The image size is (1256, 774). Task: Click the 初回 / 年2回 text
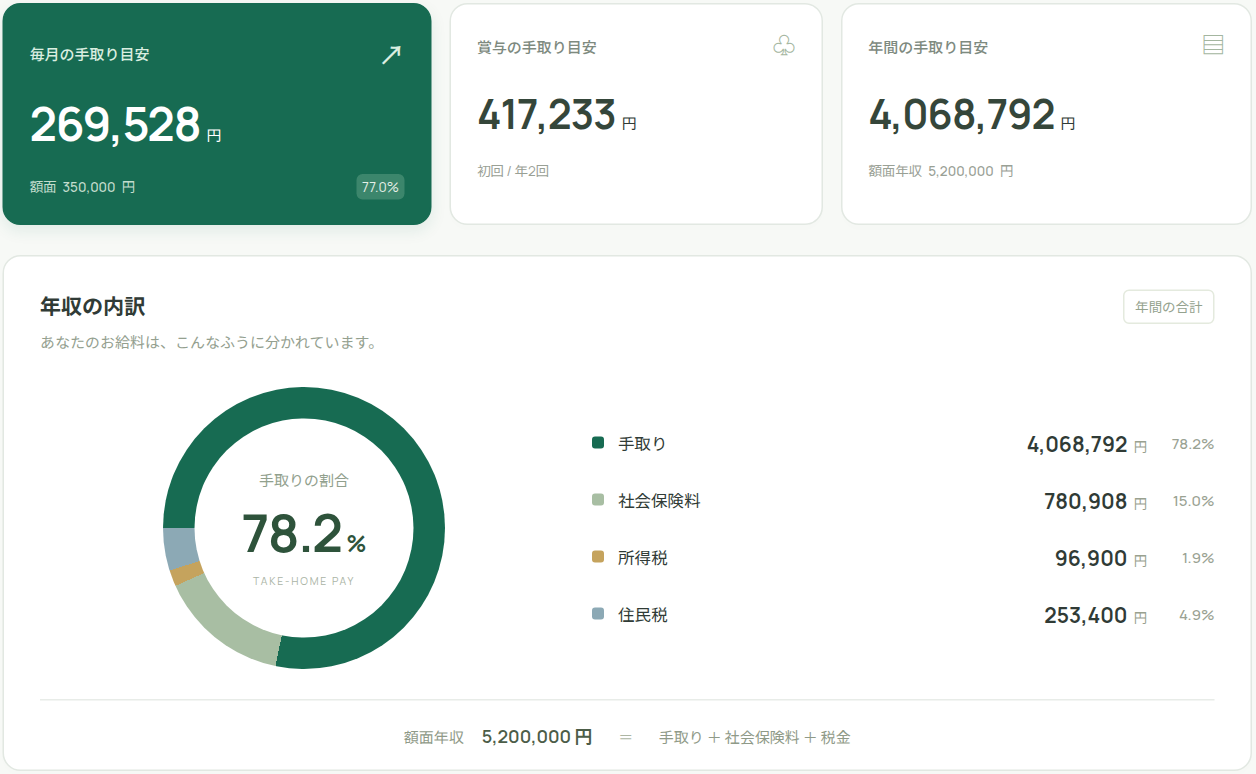coord(514,171)
